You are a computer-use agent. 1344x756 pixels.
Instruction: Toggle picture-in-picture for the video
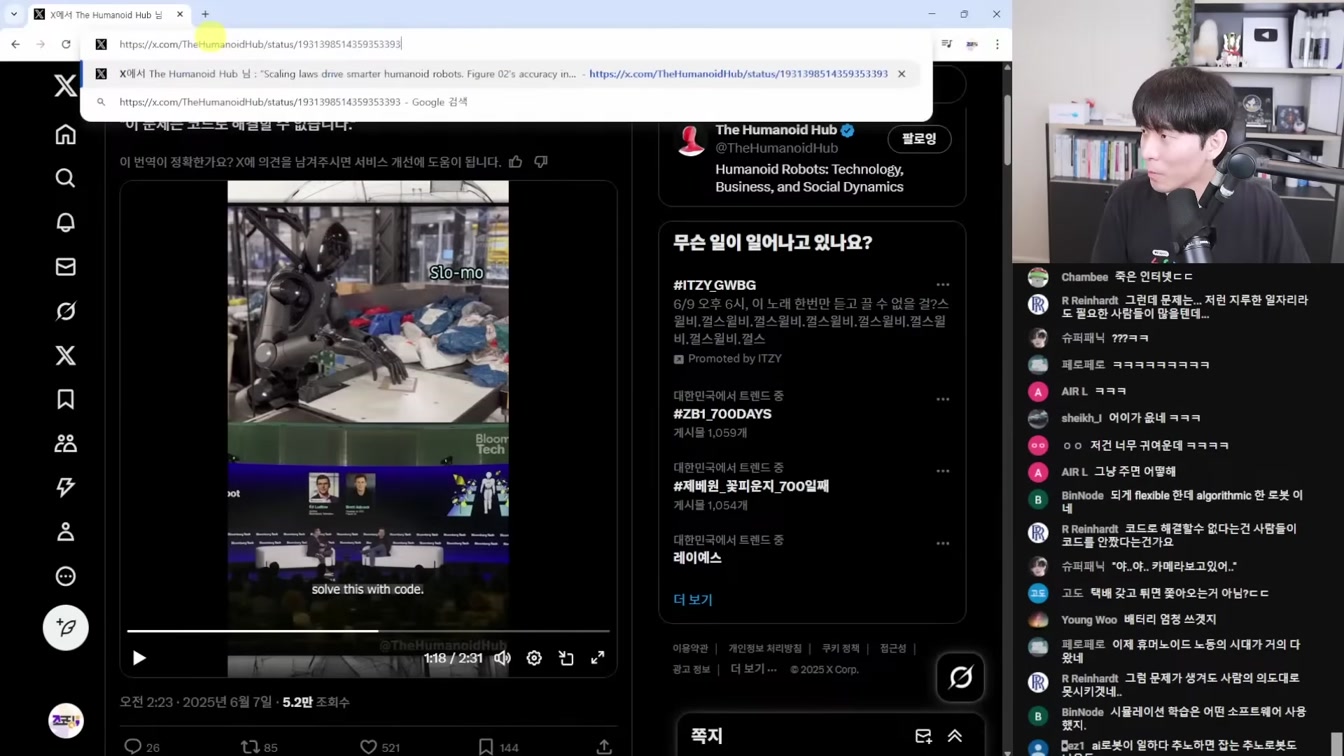coord(566,658)
